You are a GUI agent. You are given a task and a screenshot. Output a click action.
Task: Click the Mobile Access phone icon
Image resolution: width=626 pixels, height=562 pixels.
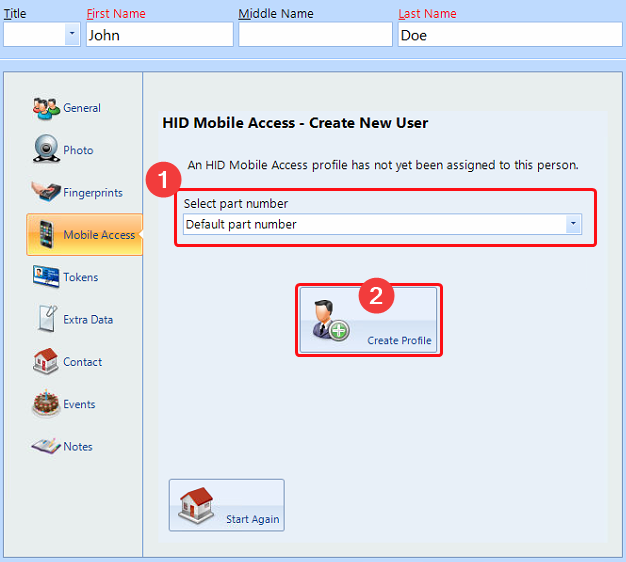pos(46,235)
